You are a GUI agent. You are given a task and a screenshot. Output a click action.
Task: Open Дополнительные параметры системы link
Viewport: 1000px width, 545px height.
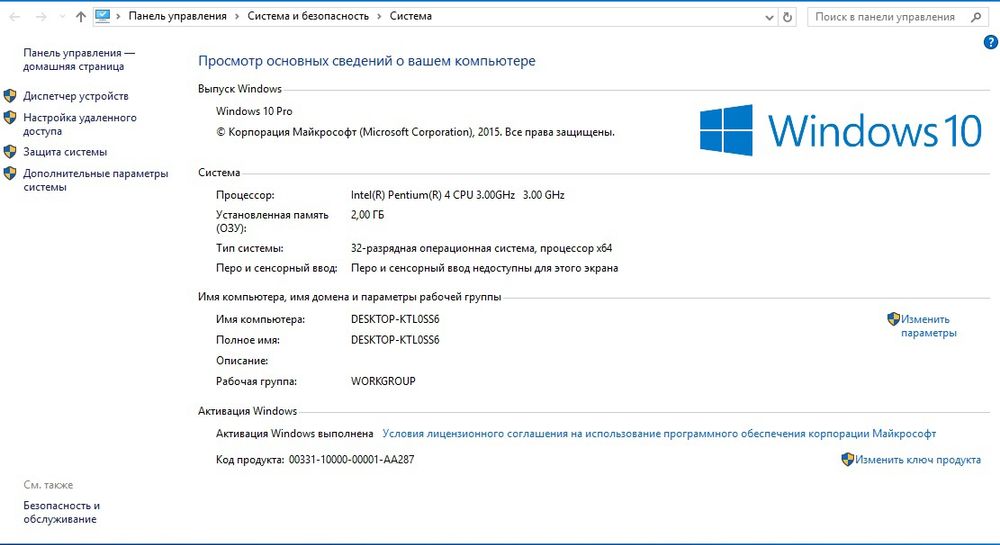coord(96,180)
